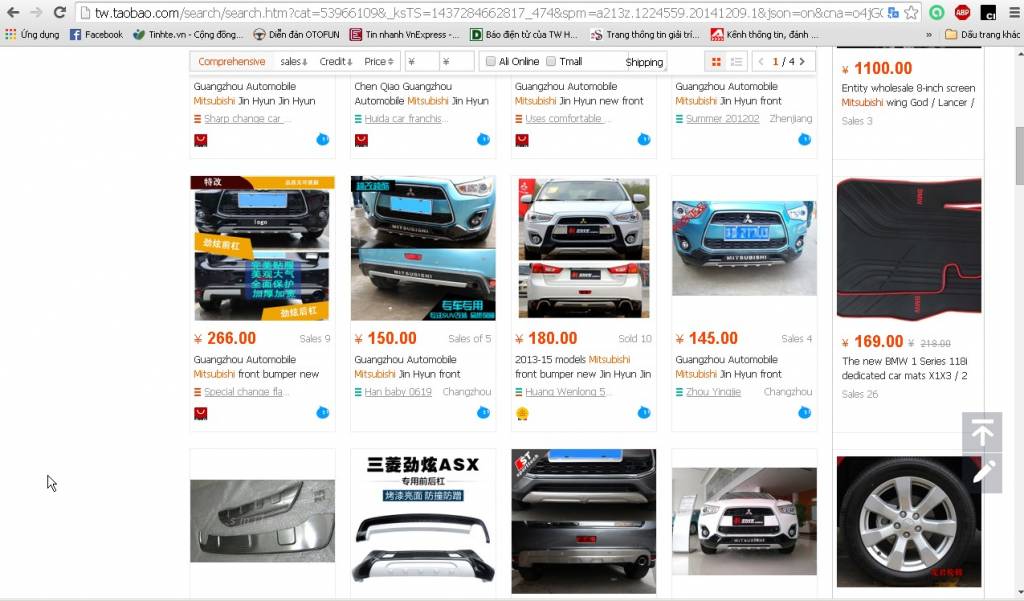
Task: Open the ¥145.00 blue car product image
Action: coord(744,248)
